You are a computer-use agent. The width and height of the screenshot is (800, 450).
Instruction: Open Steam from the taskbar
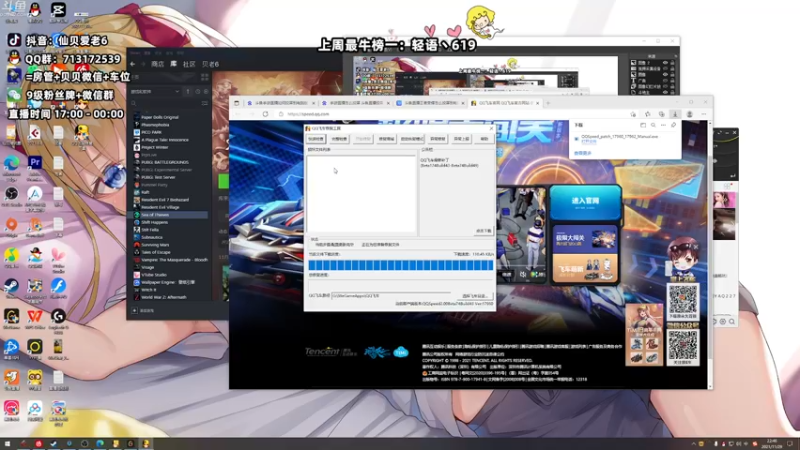pyautogui.click(x=54, y=444)
